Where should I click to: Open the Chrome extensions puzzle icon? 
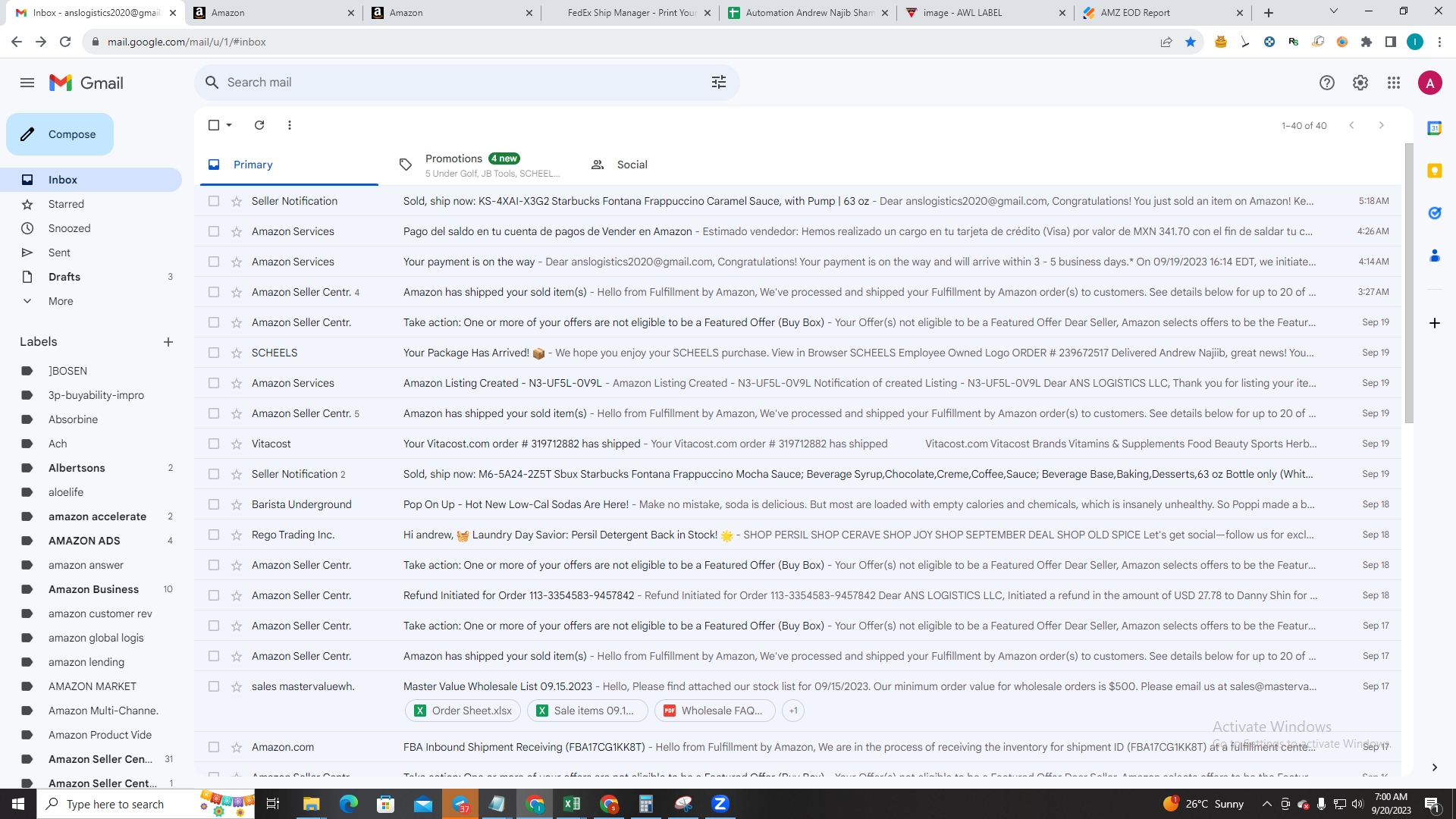pyautogui.click(x=1367, y=42)
